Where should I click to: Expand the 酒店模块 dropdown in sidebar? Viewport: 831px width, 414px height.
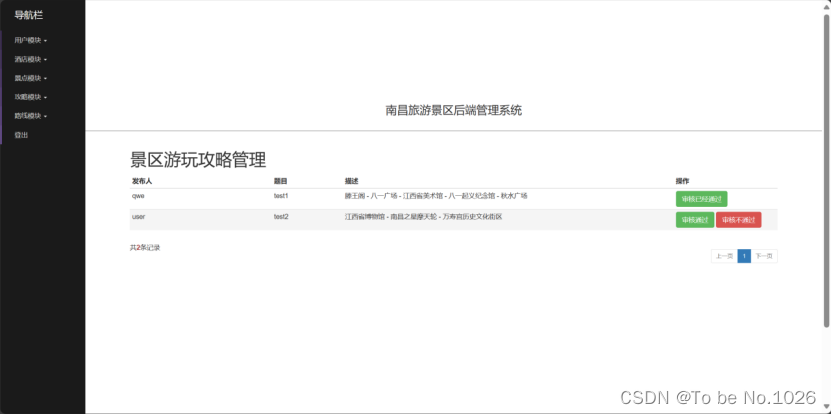pos(30,59)
